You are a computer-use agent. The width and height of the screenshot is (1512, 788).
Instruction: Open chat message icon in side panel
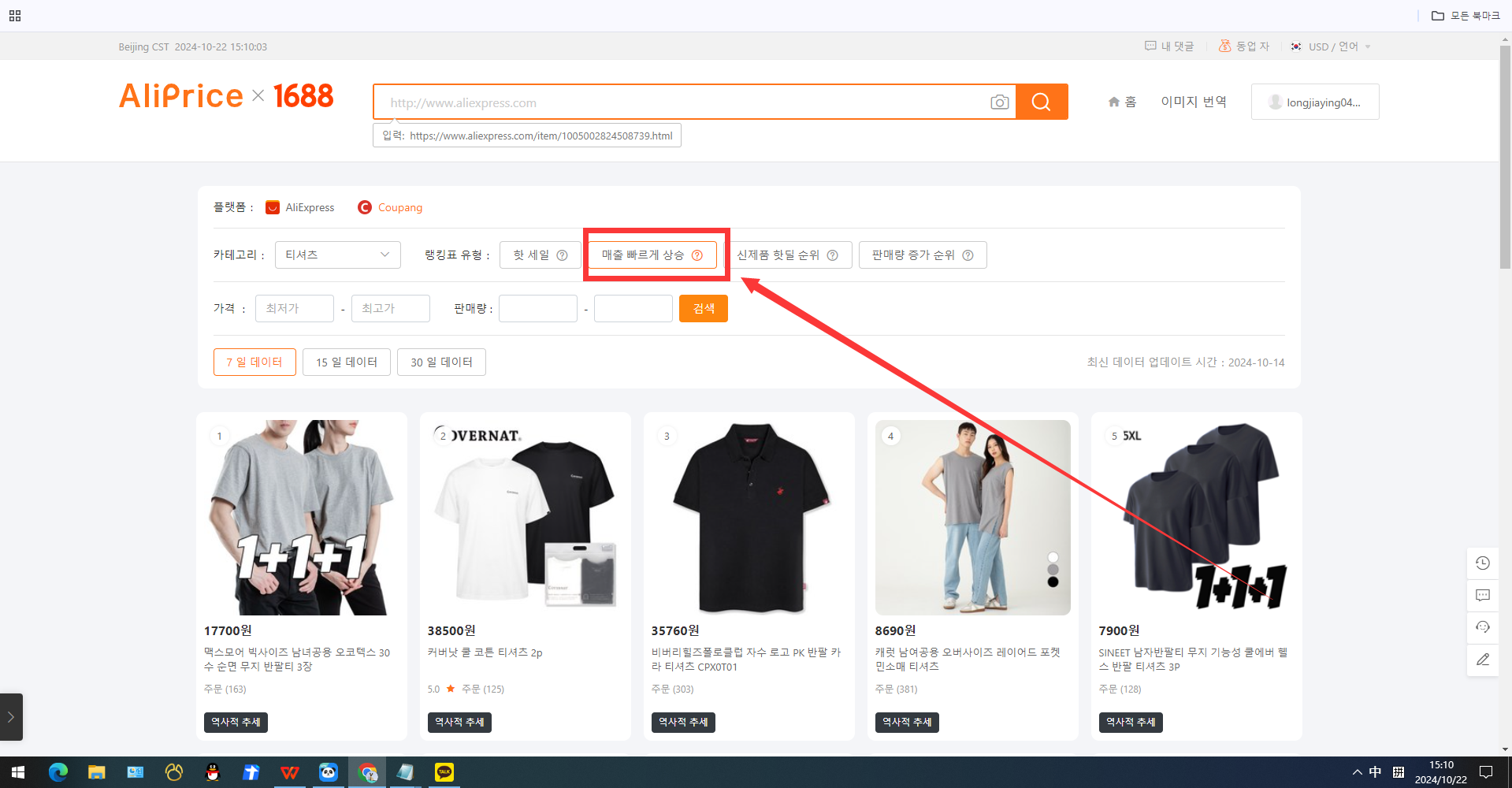[x=1483, y=595]
